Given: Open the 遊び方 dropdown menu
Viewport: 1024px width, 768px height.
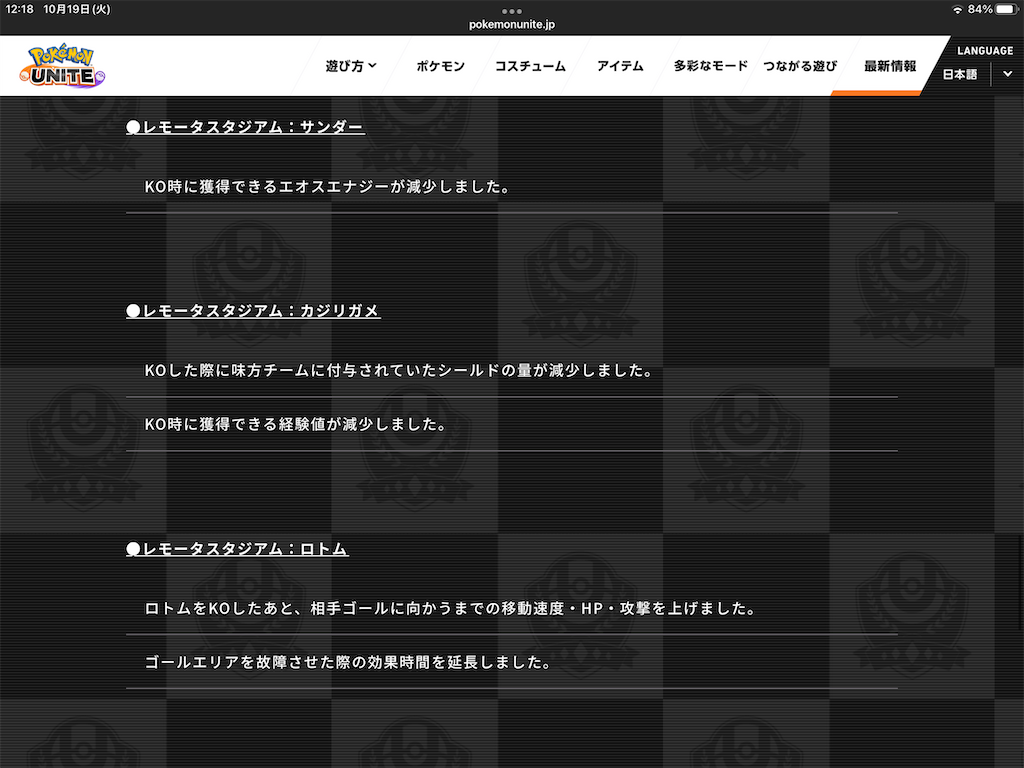Looking at the screenshot, I should click(351, 66).
